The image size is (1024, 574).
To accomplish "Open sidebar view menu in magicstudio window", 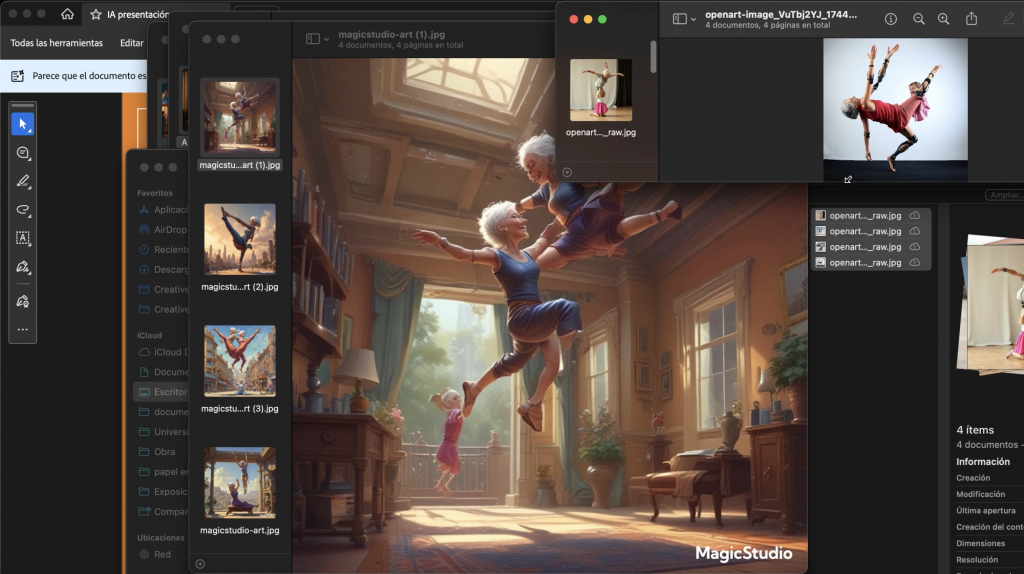I will click(x=317, y=39).
